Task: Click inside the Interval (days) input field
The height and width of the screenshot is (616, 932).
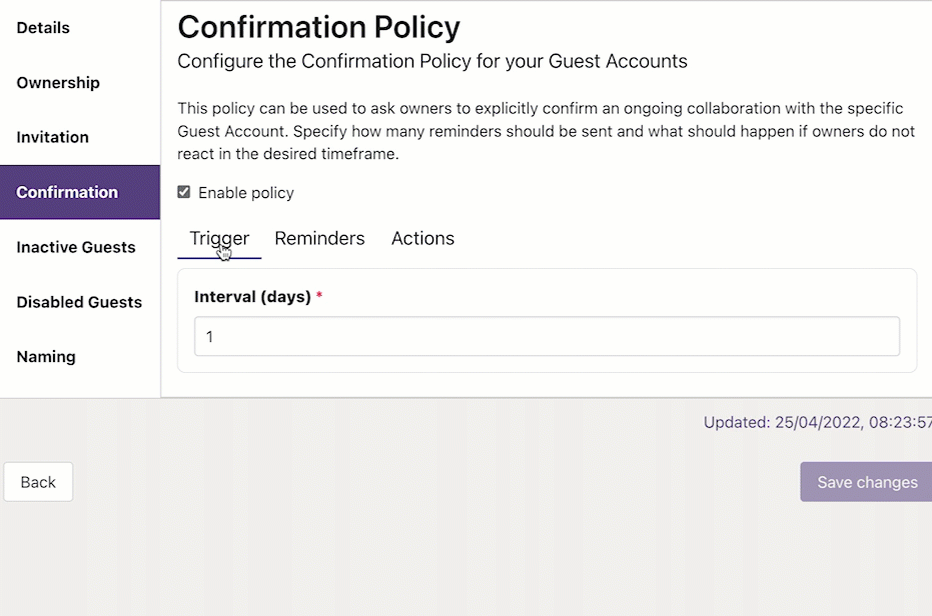Action: 546,337
